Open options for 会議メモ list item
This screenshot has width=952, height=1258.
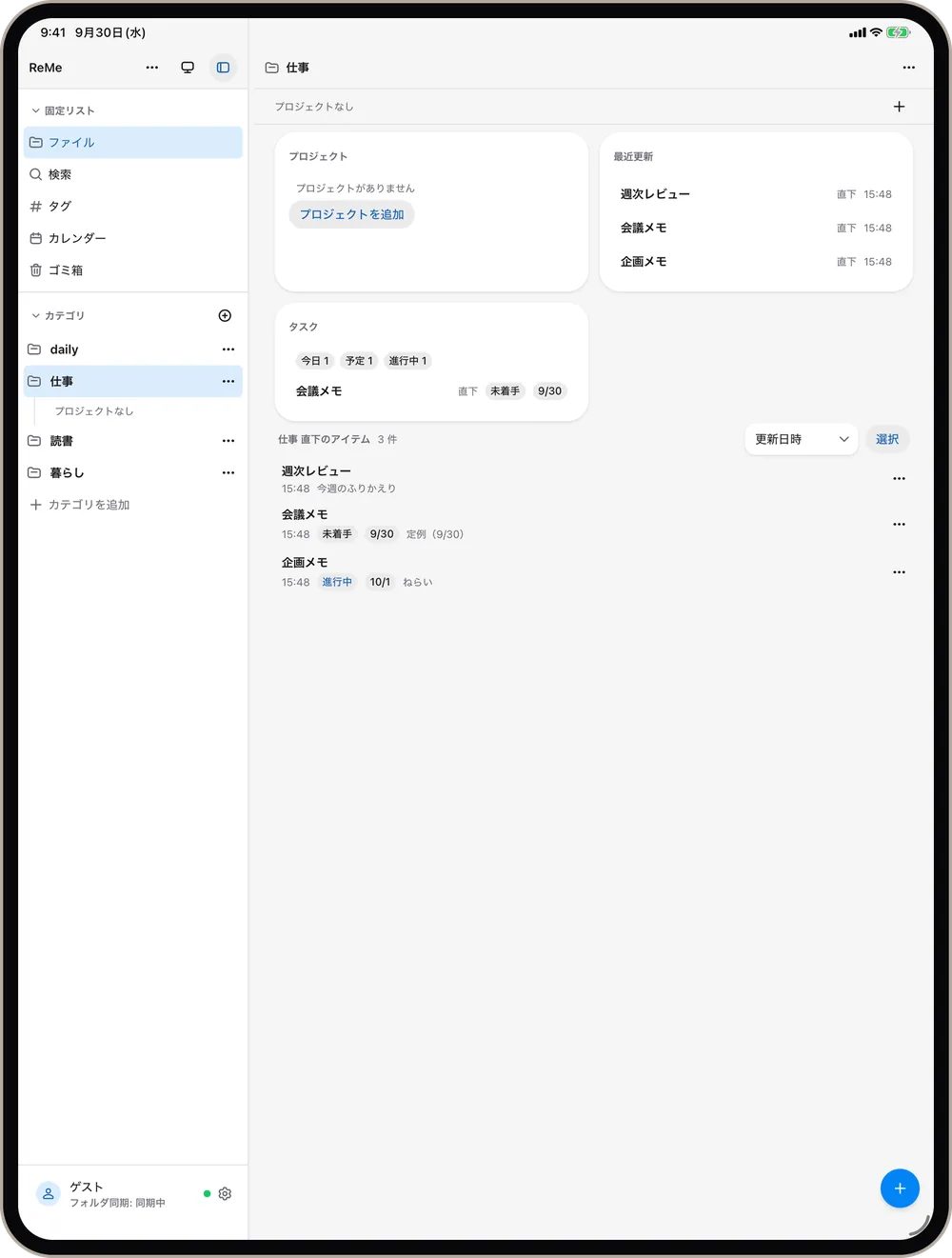coord(899,525)
